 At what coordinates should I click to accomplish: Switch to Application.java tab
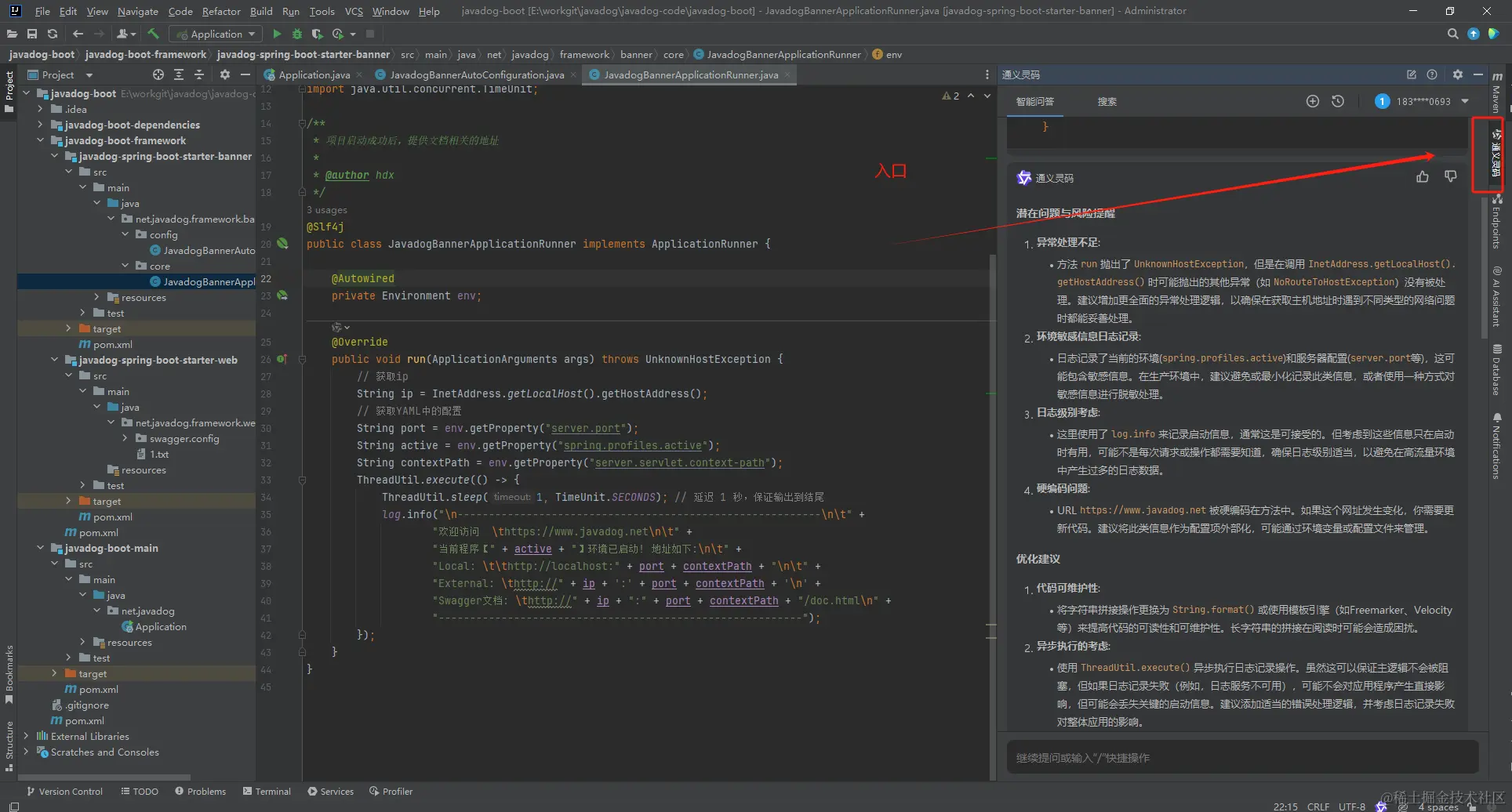314,74
